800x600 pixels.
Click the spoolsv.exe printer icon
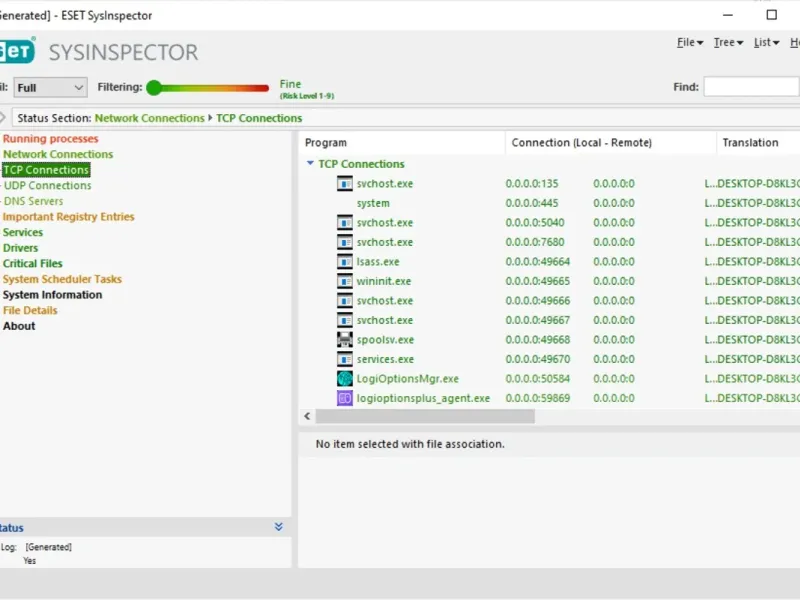344,340
